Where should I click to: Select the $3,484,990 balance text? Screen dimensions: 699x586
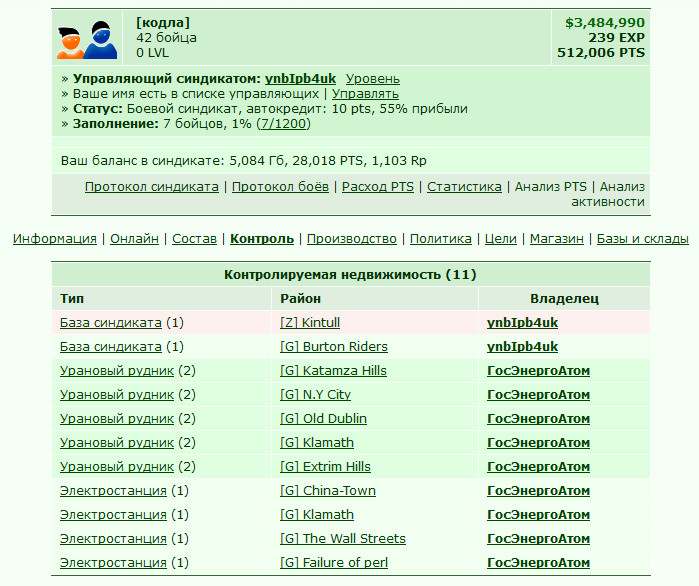pos(605,23)
